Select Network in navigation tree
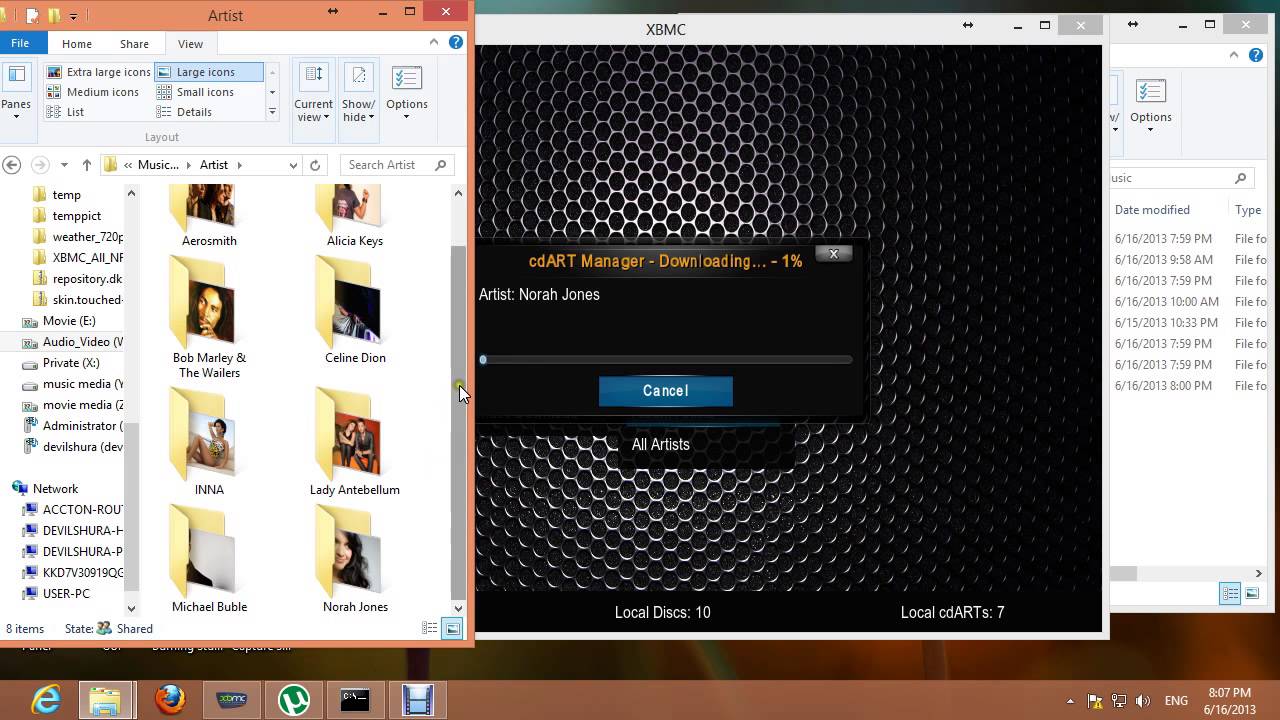 55,489
